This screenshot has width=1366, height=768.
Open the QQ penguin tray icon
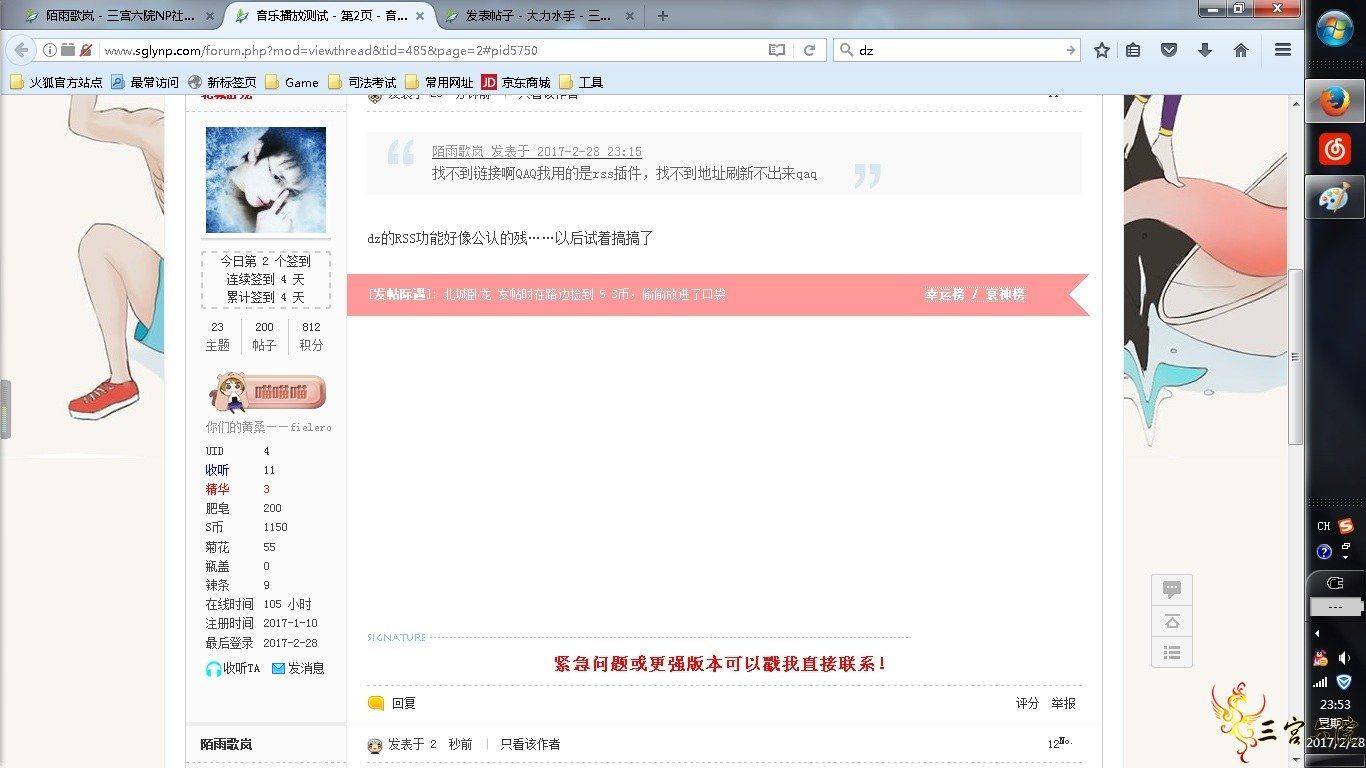point(1321,658)
